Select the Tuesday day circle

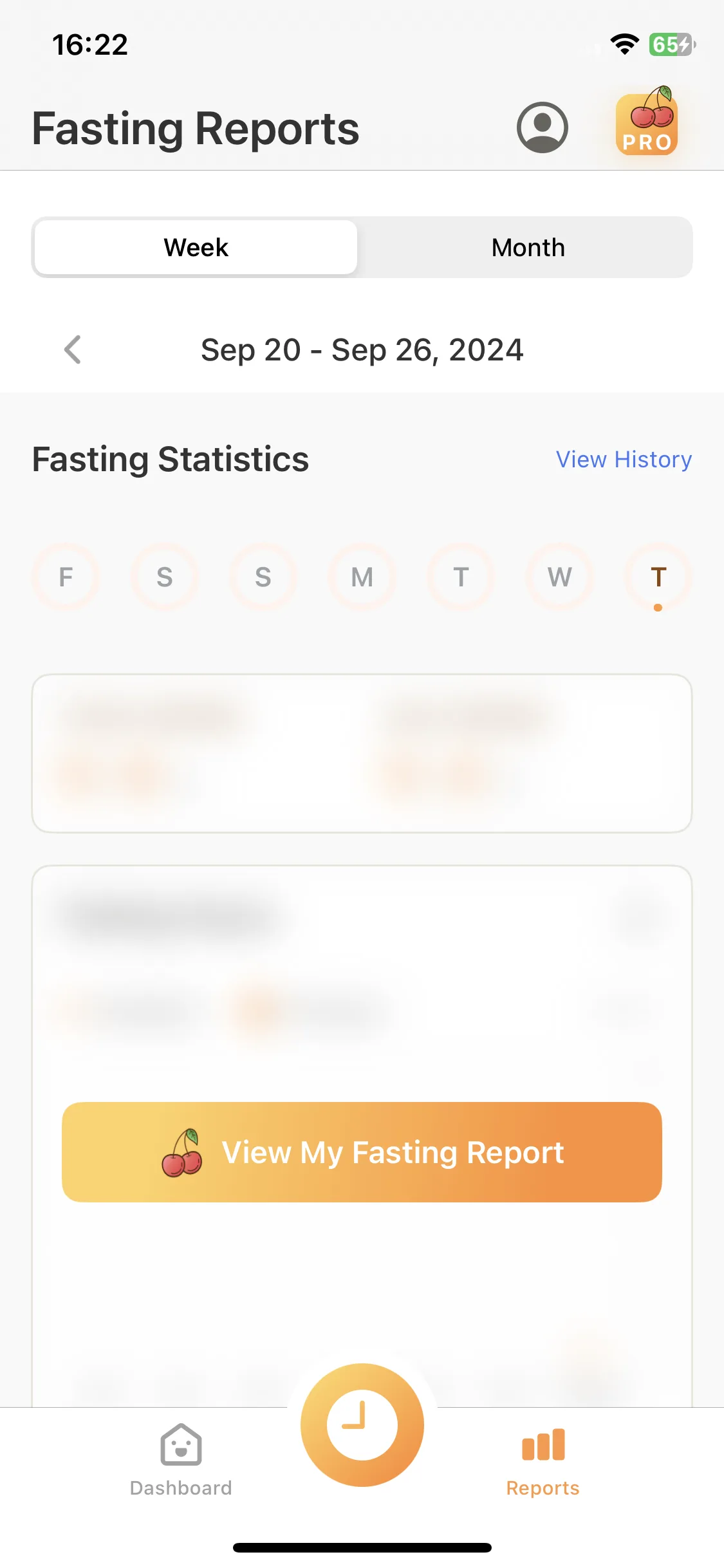point(461,577)
